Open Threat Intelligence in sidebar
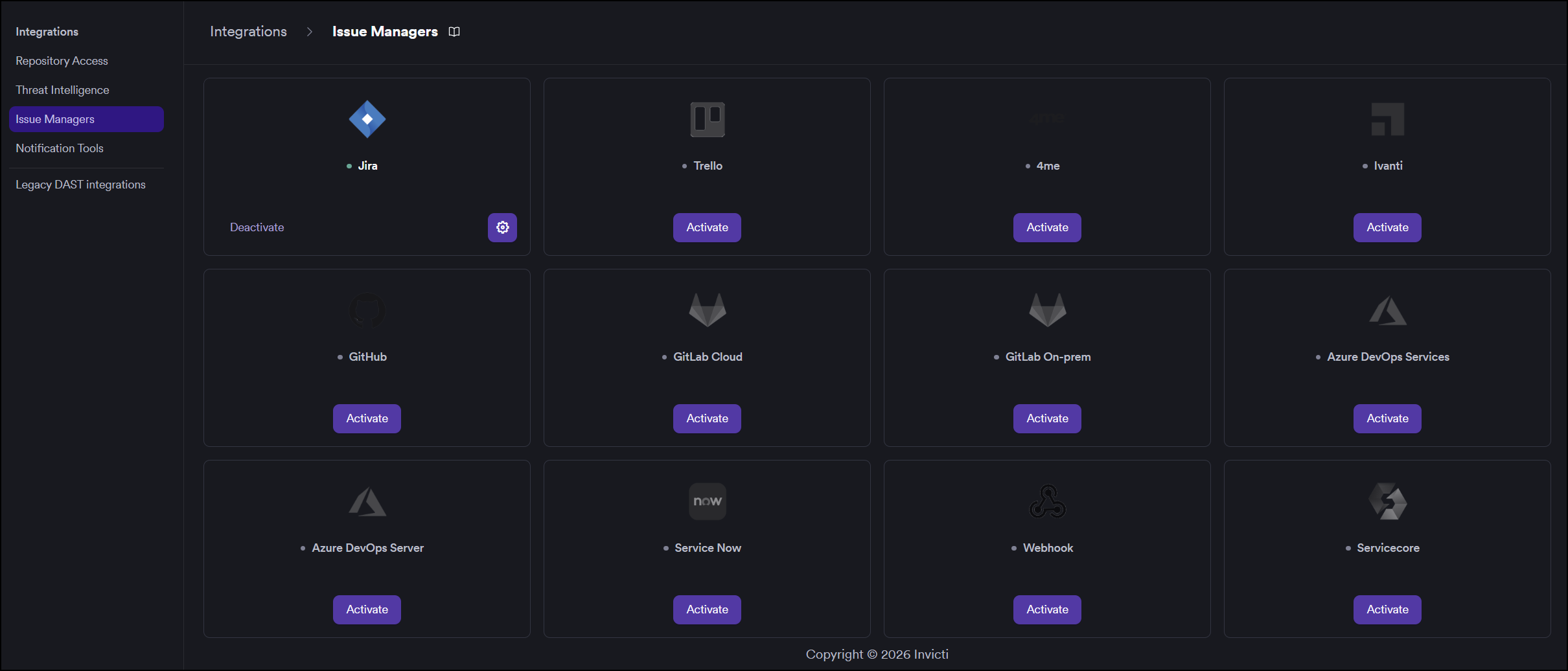Viewport: 1568px width, 671px height. click(86, 90)
